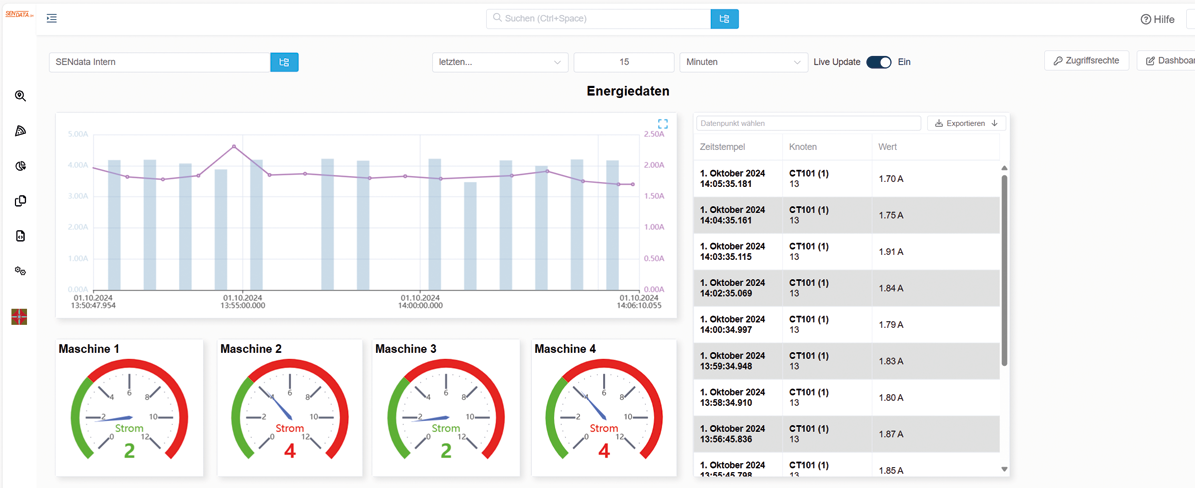Screen dimensions: 1195x488
Task: Collapse the sidebar with the menu toggle icon
Action: (x=52, y=18)
